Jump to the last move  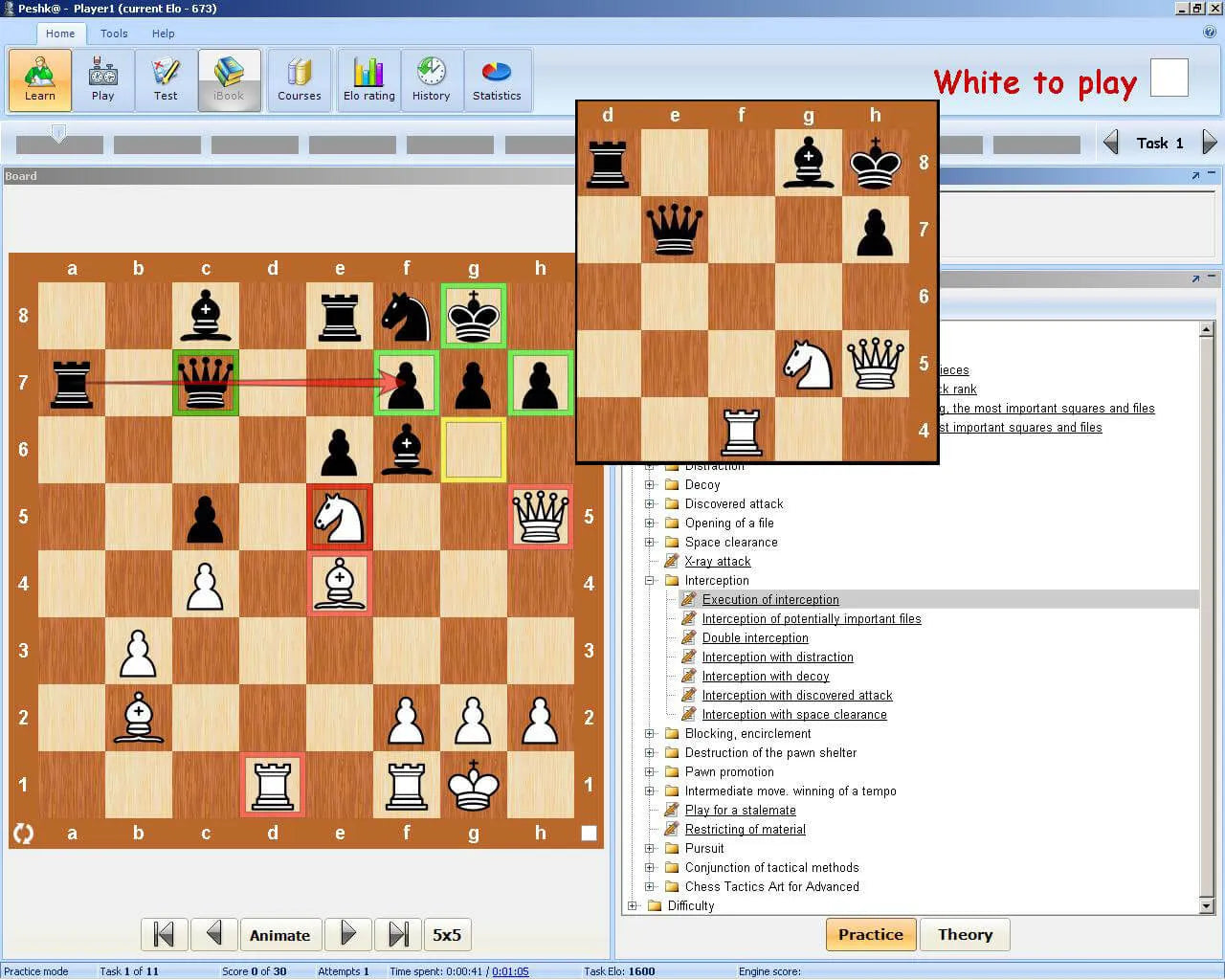pos(398,934)
